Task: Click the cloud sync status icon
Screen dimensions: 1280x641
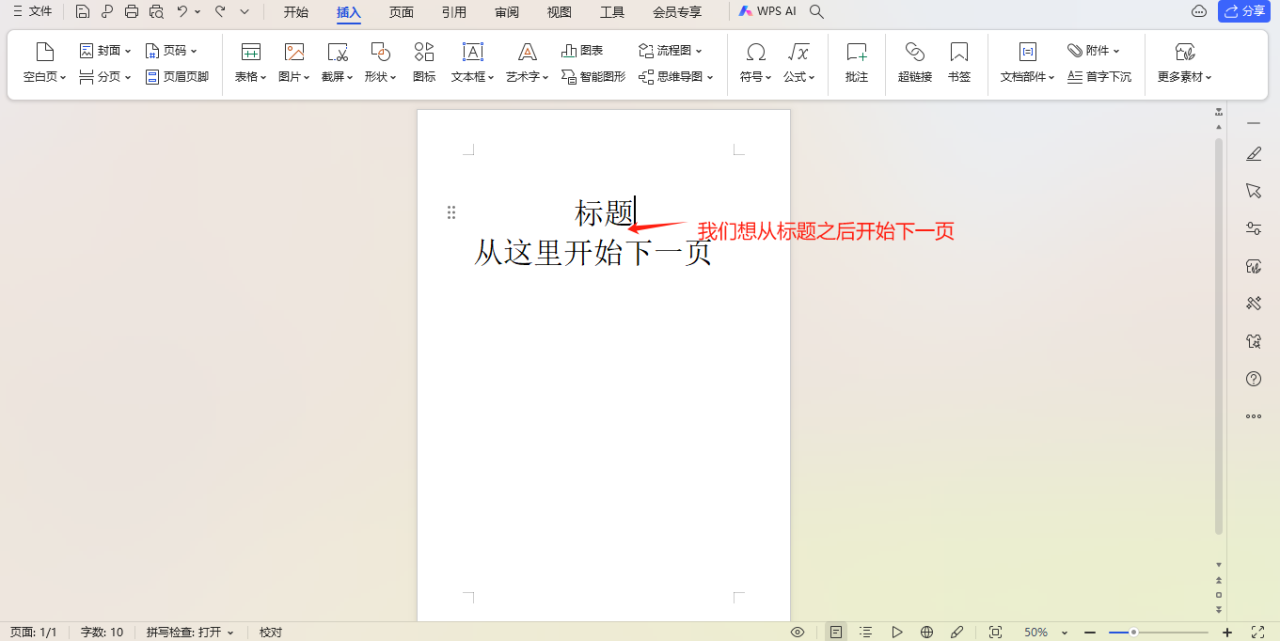Action: [1199, 11]
